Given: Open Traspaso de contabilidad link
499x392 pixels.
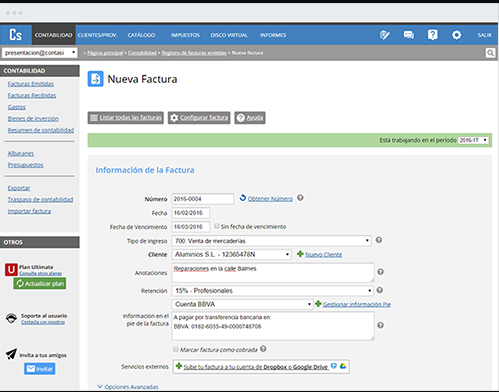Looking at the screenshot, I should coord(40,199).
